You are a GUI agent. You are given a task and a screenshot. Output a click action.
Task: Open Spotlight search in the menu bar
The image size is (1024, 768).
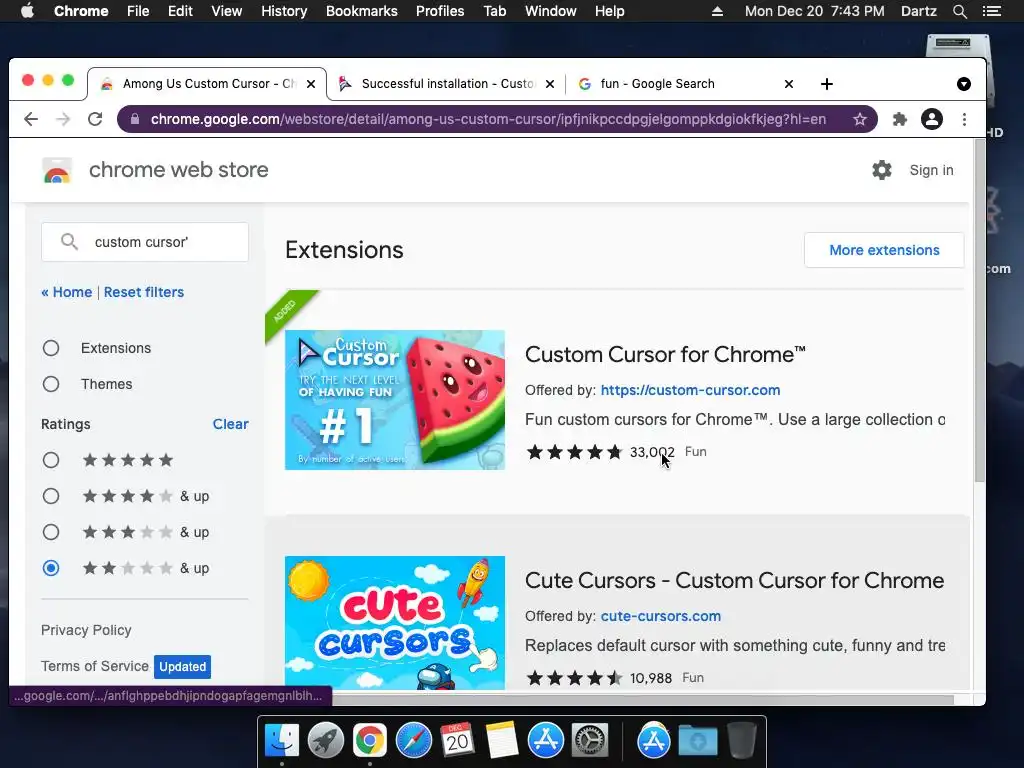coord(959,11)
